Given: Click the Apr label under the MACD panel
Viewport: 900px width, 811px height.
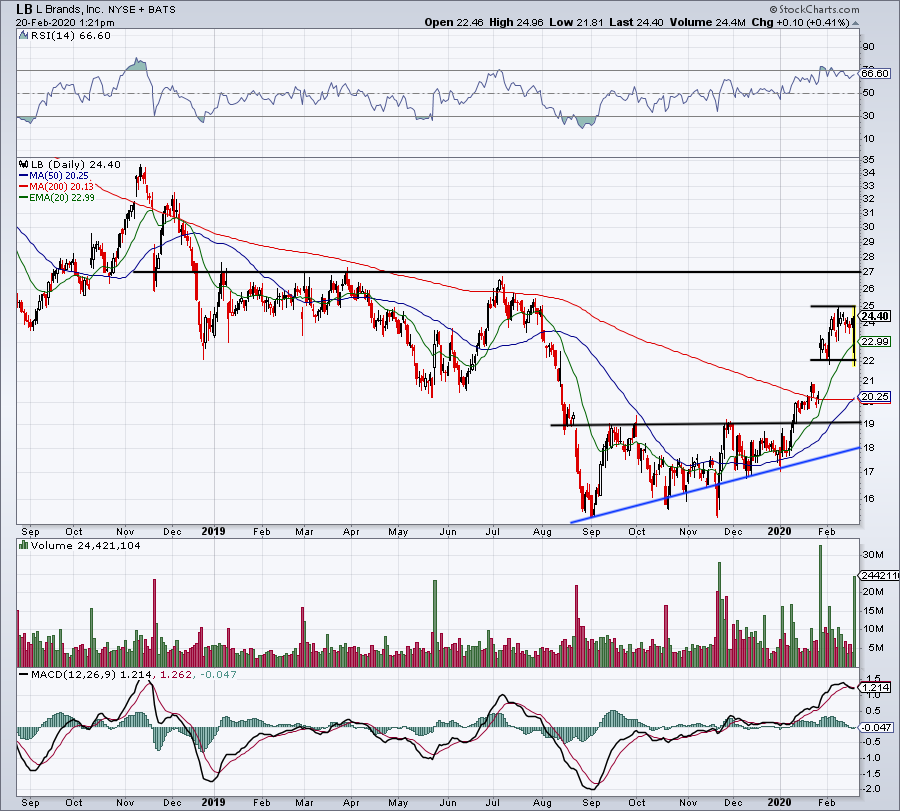Looking at the screenshot, I should (x=351, y=802).
